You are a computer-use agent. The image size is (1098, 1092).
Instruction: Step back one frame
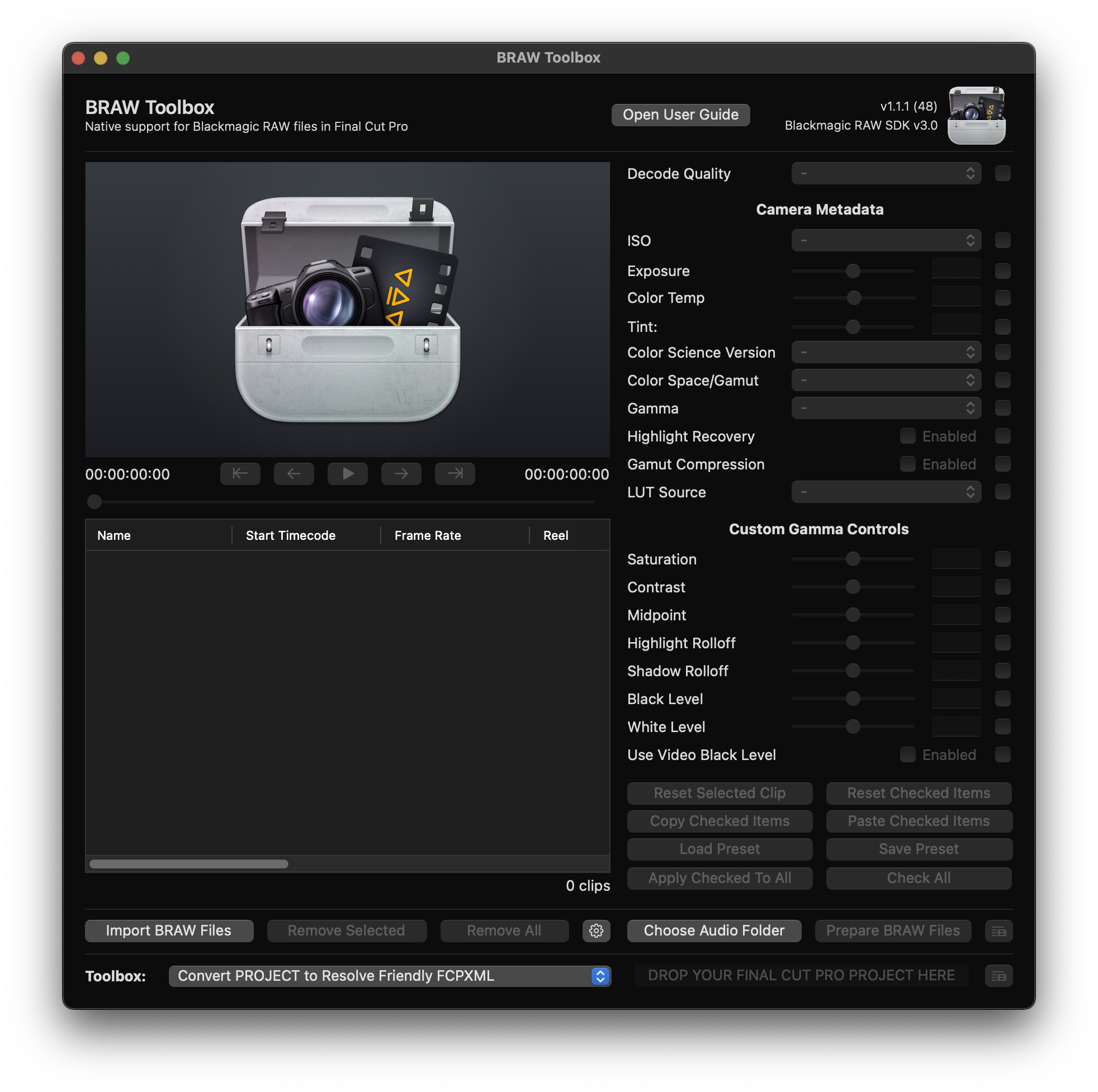[294, 474]
